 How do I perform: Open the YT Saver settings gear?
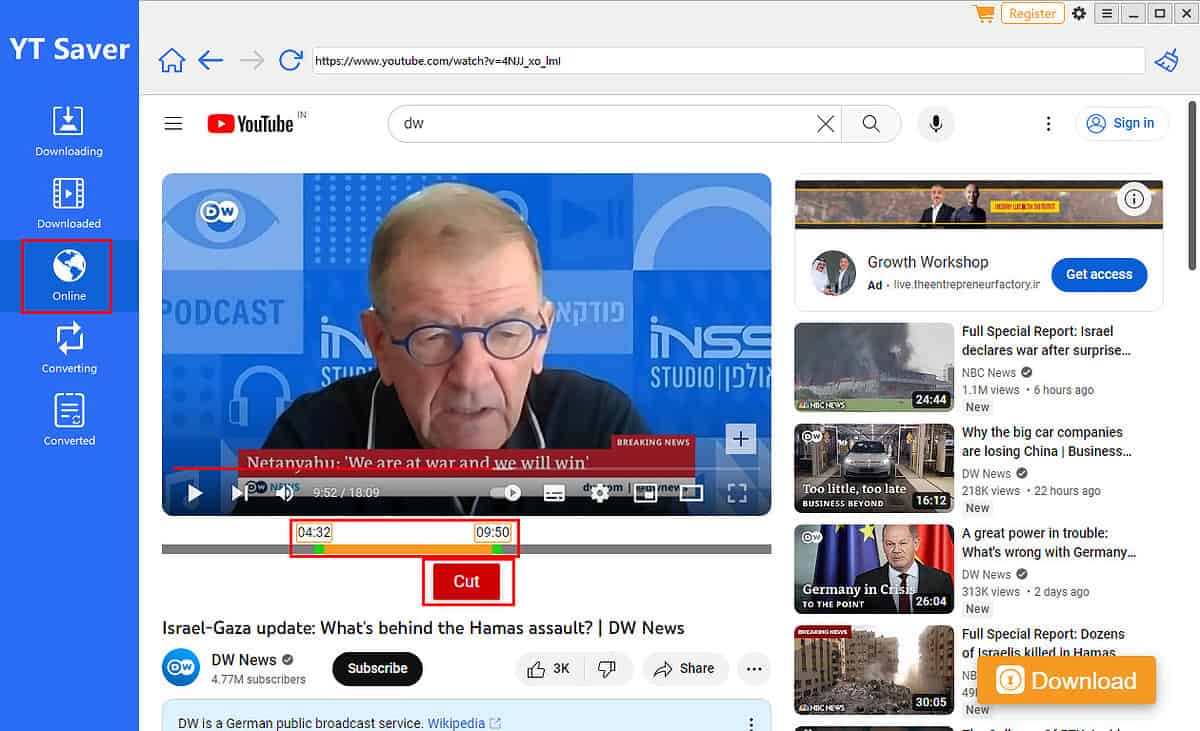click(1078, 13)
